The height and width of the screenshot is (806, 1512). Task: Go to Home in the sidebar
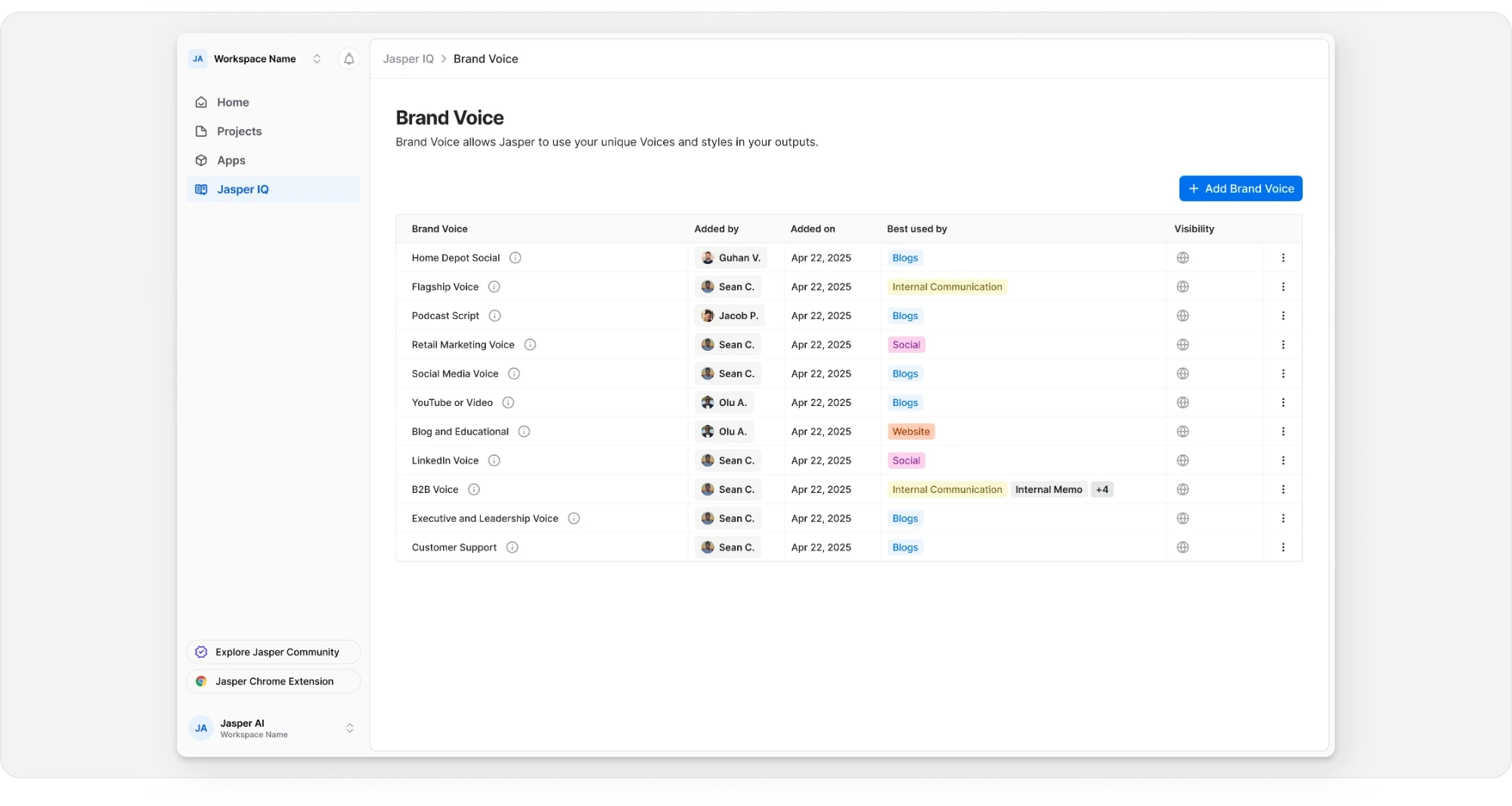[x=274, y=102]
